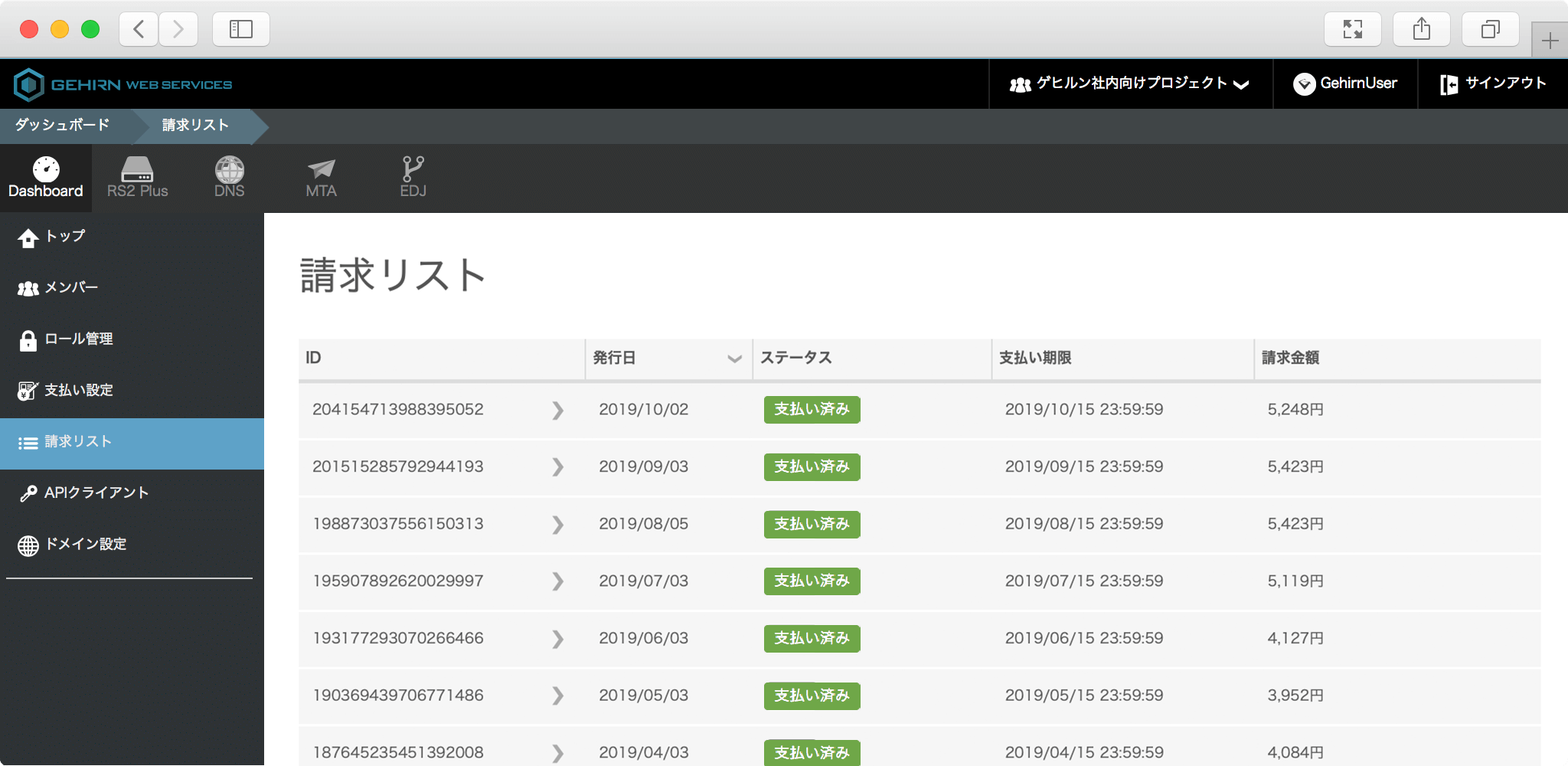Toggle the browser sidebar button

pyautogui.click(x=240, y=29)
